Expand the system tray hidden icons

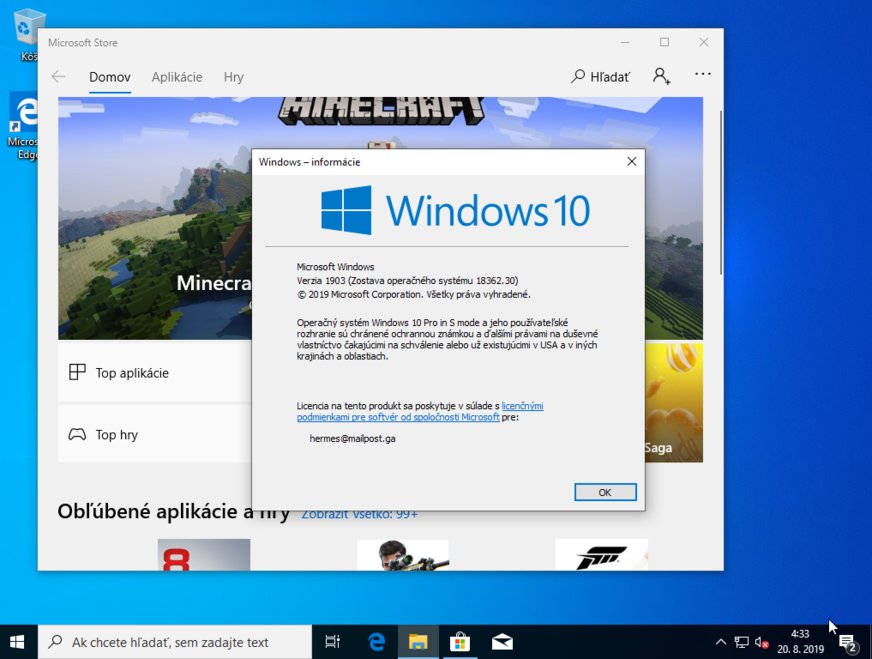[720, 642]
